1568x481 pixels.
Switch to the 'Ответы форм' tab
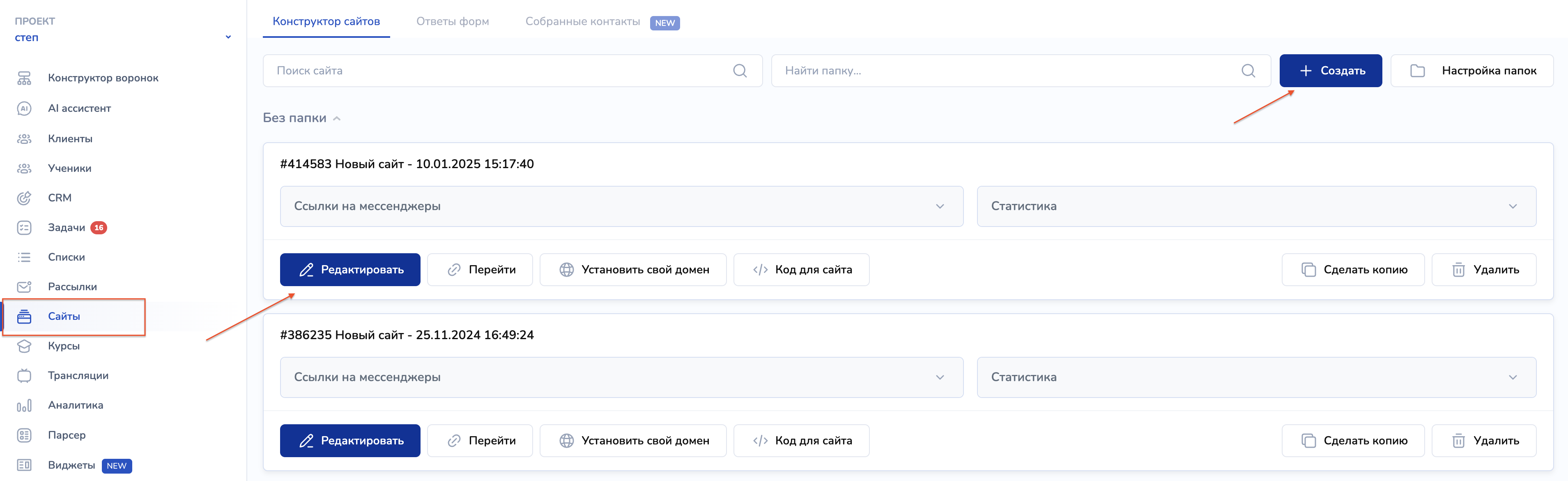click(452, 21)
